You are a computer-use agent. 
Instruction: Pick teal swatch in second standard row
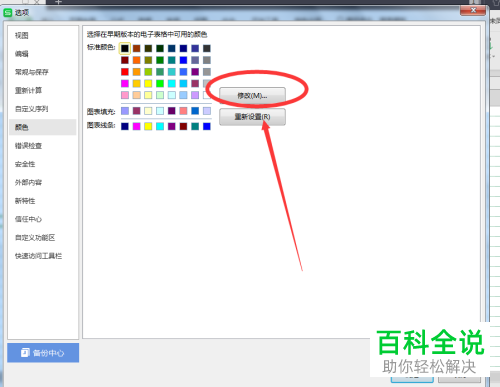(172, 60)
